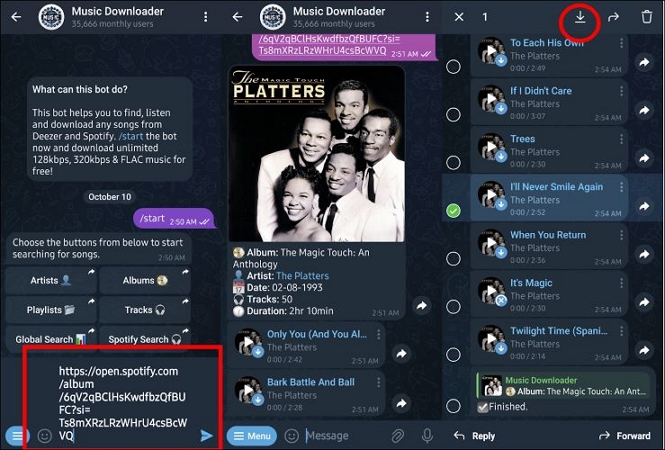The height and width of the screenshot is (450, 665).
Task: Play Trees track
Action: (491, 146)
